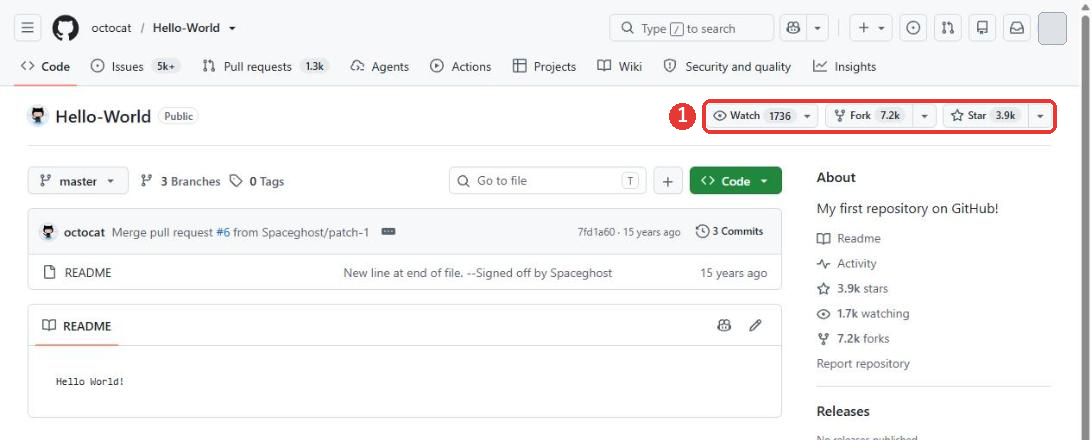Open the user avatar menu
The height and width of the screenshot is (440, 1092).
click(x=1052, y=29)
